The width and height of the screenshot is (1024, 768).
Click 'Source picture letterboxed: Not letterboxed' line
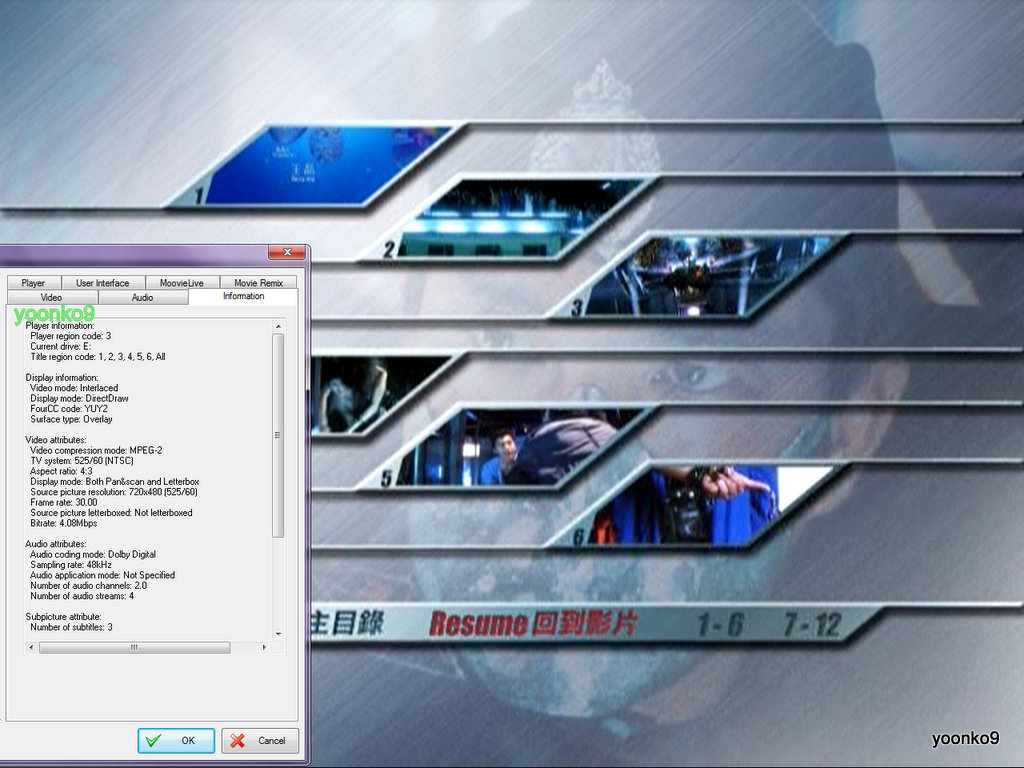[112, 513]
